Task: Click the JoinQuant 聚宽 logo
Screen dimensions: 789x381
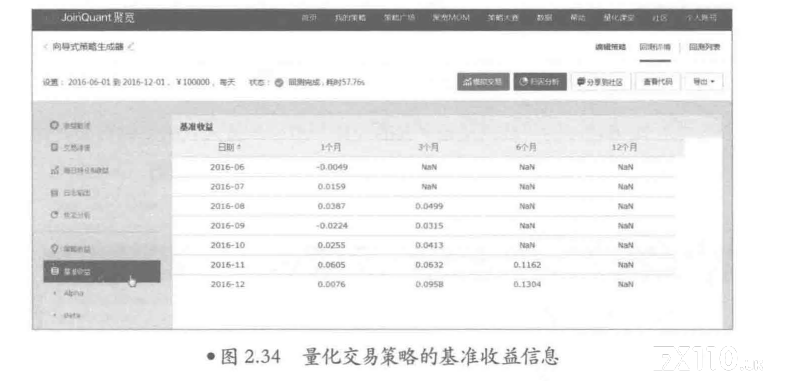Action: pos(97,18)
